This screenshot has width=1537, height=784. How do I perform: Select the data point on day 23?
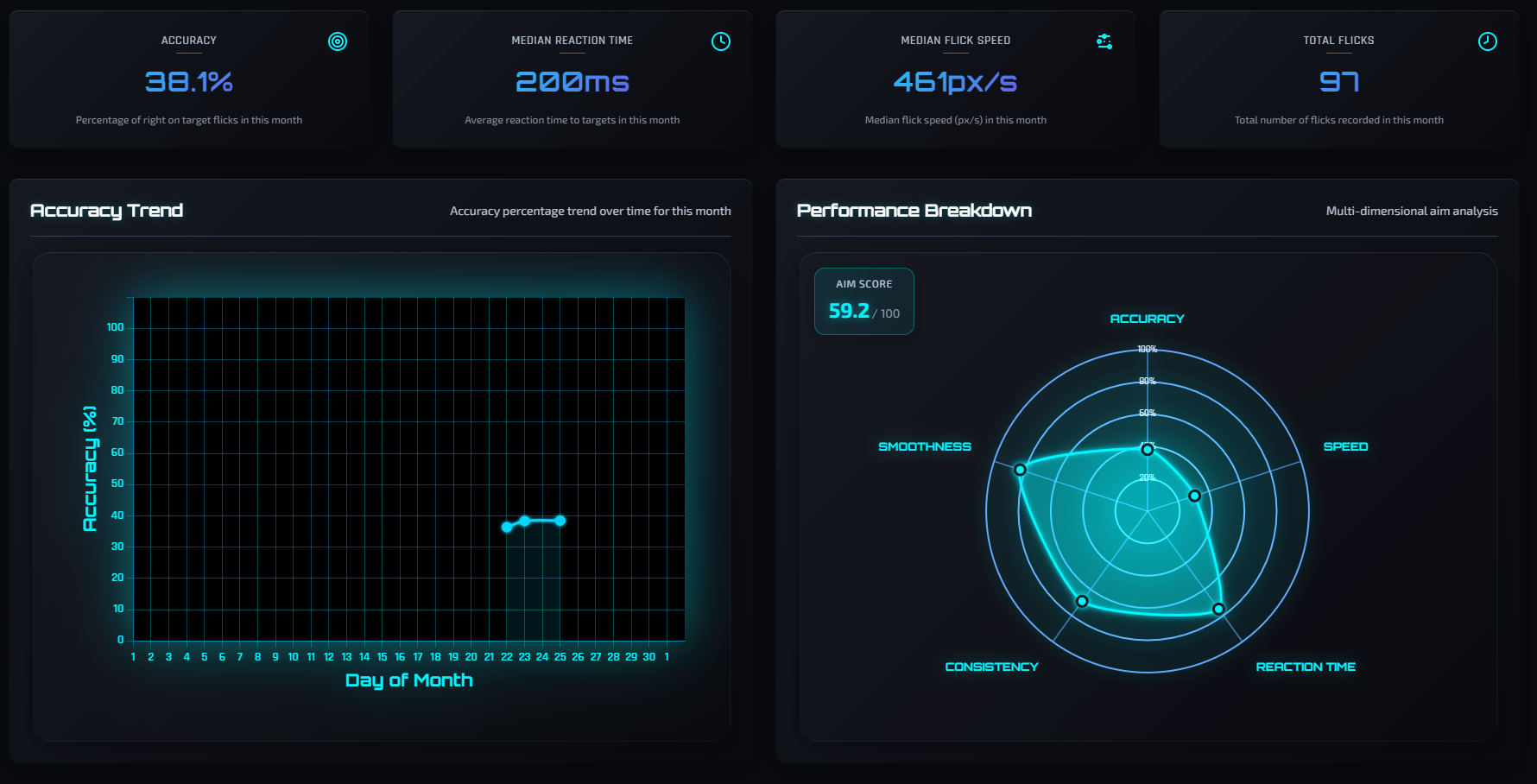pyautogui.click(x=524, y=520)
